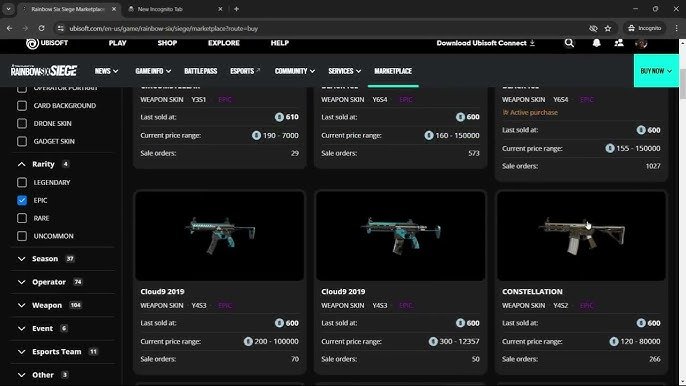Open the CONSTELLATION weapon skin thumbnail
Viewport: 686px width, 386px height.
[581, 236]
